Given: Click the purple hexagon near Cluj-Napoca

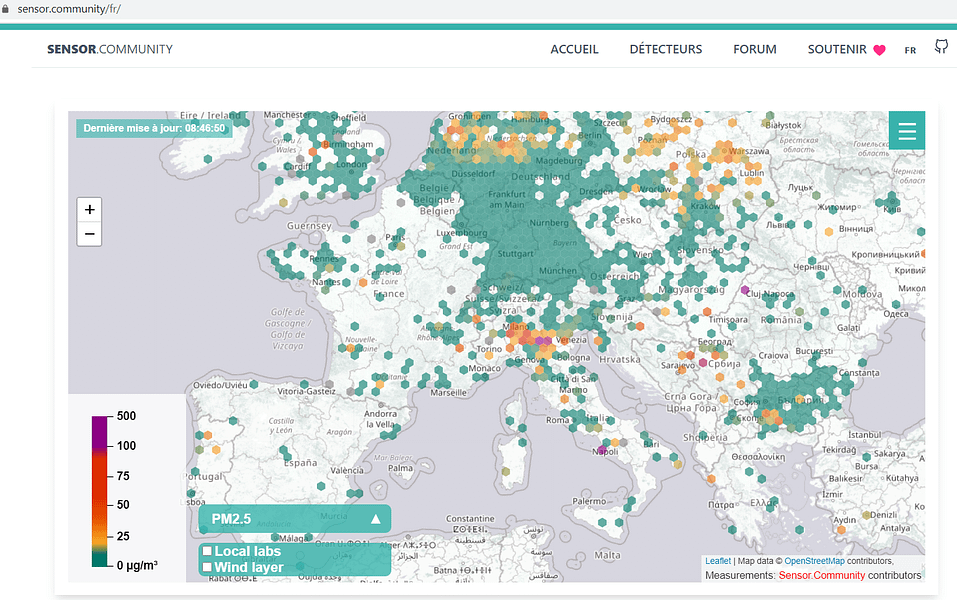Looking at the screenshot, I should pos(745,290).
